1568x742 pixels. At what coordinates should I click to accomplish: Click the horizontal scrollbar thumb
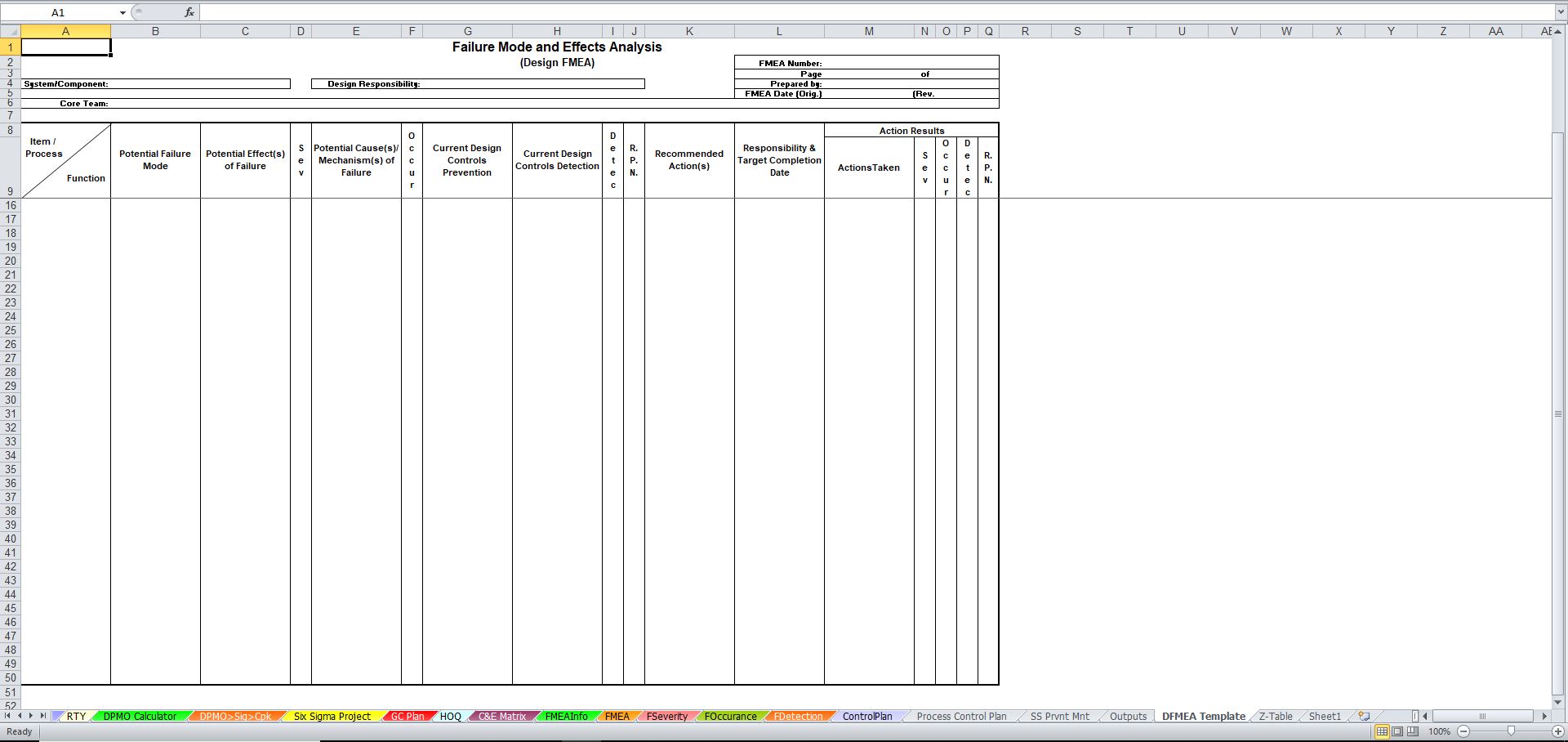pos(1482,716)
